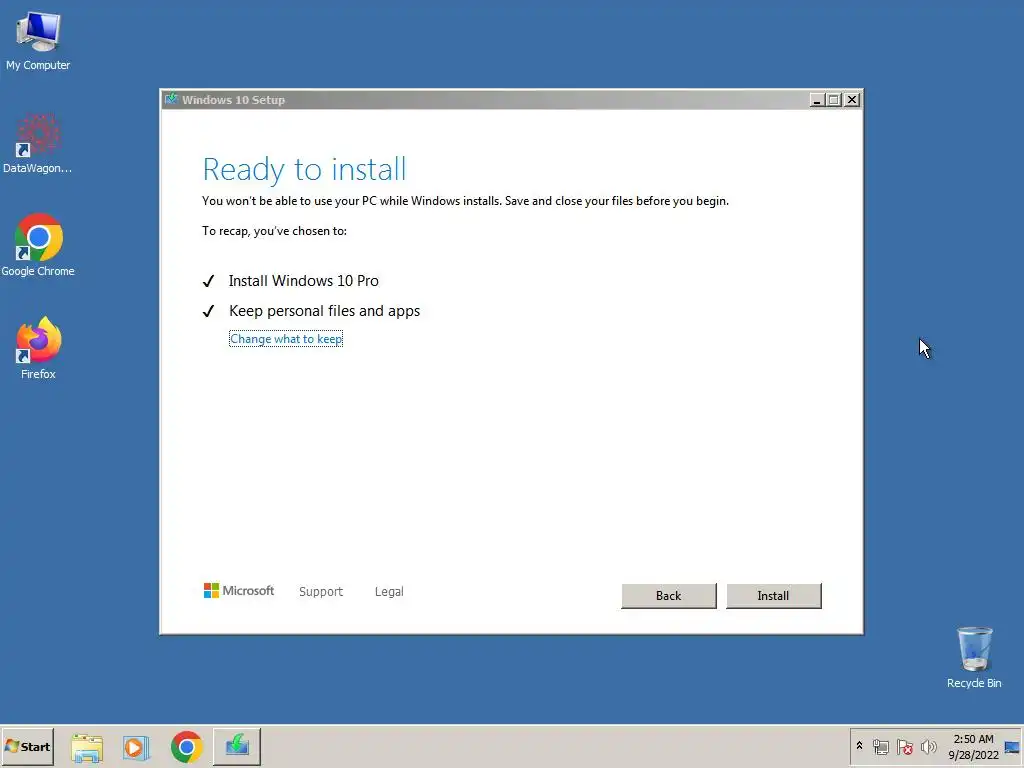Click the checkmark beside Keep personal files
Viewport: 1024px width, 768px height.
(208, 312)
